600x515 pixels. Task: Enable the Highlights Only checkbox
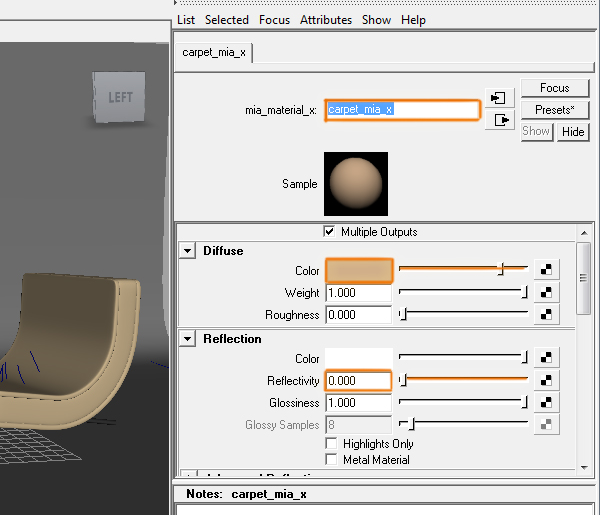click(x=331, y=443)
